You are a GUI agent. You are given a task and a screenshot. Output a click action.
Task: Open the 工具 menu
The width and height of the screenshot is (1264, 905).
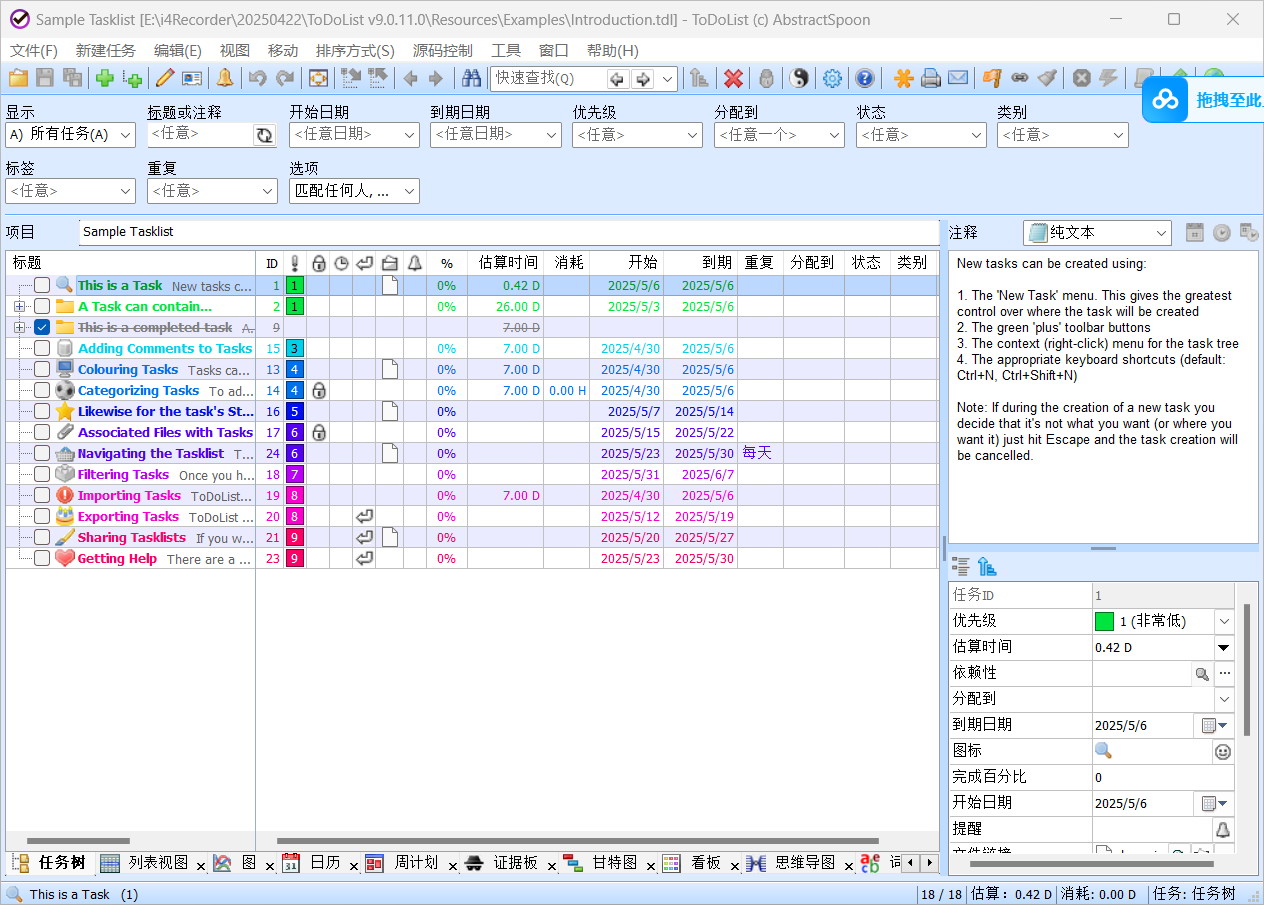(x=505, y=51)
